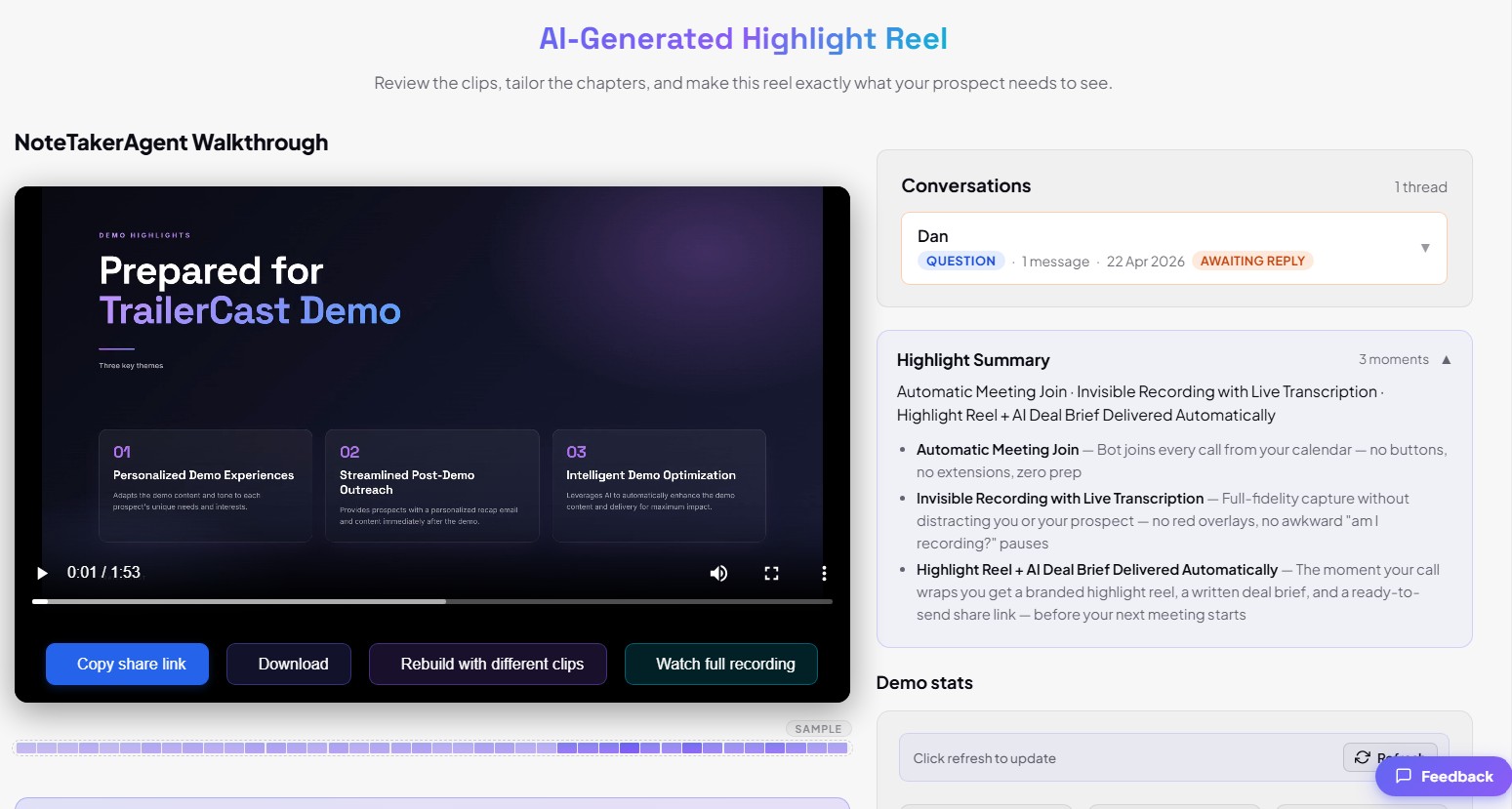Enter fullscreen mode on video player

click(771, 573)
